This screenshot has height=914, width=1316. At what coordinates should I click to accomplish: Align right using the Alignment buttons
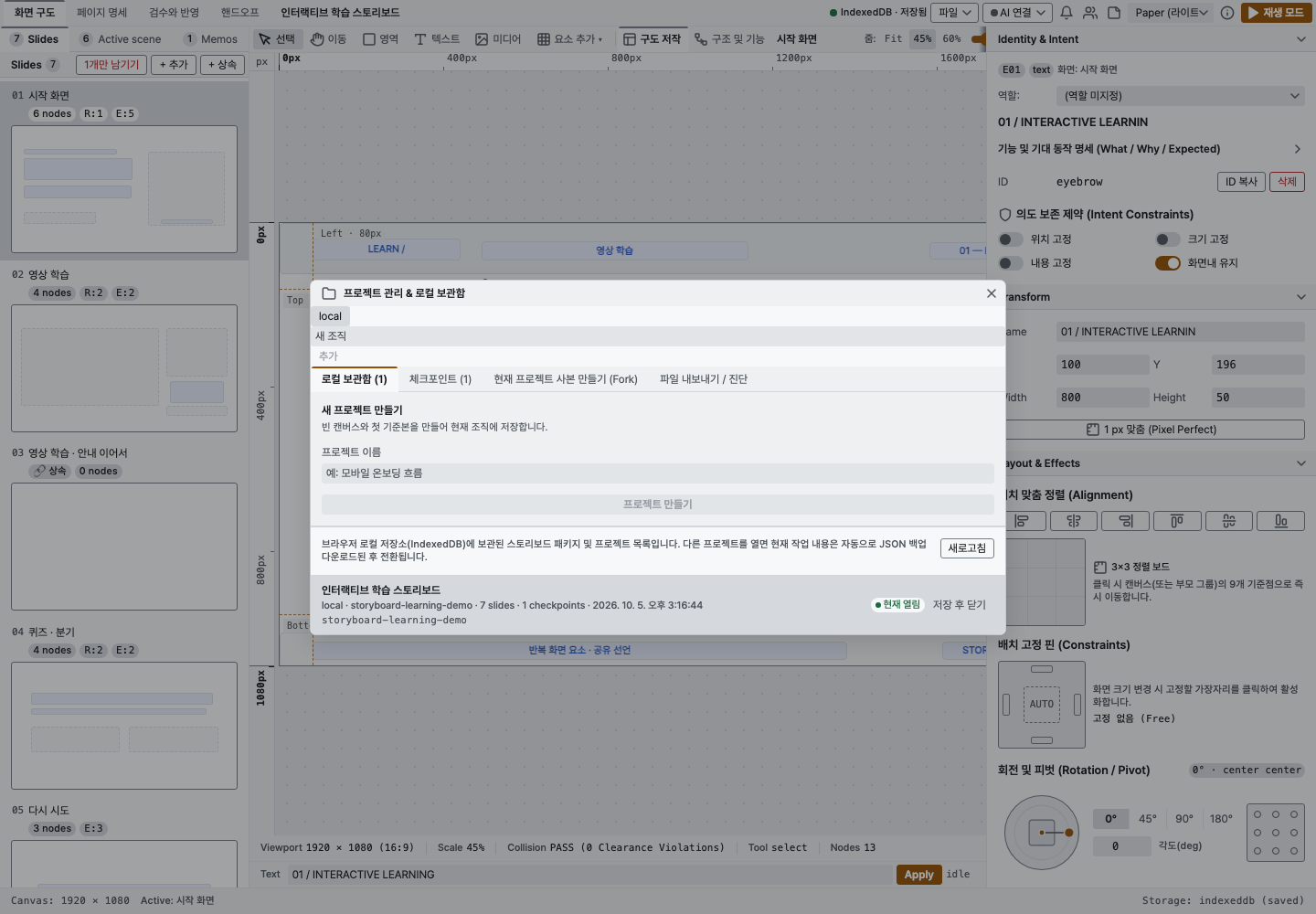(1126, 521)
